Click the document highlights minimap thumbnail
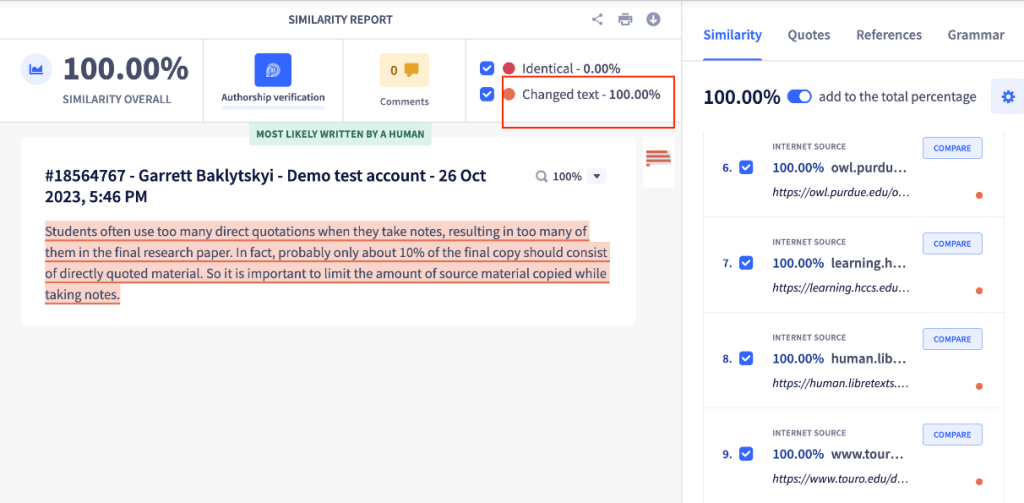Viewport: 1024px width, 503px height. (657, 158)
